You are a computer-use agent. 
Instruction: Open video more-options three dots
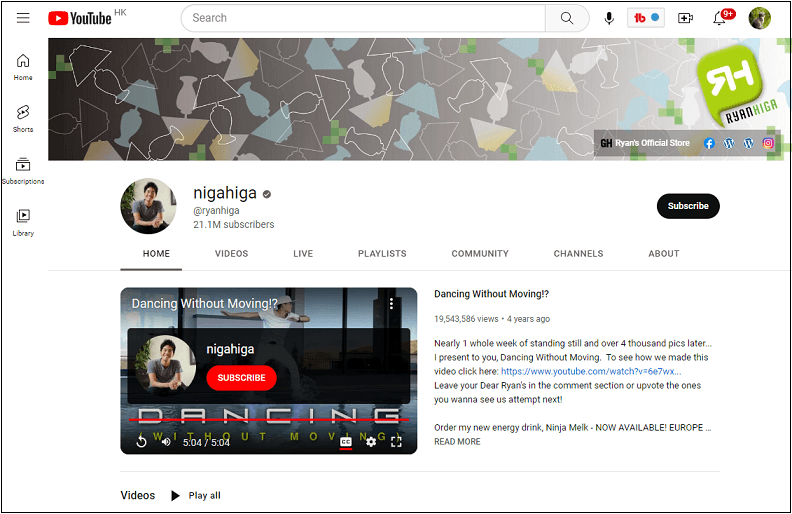[x=391, y=303]
